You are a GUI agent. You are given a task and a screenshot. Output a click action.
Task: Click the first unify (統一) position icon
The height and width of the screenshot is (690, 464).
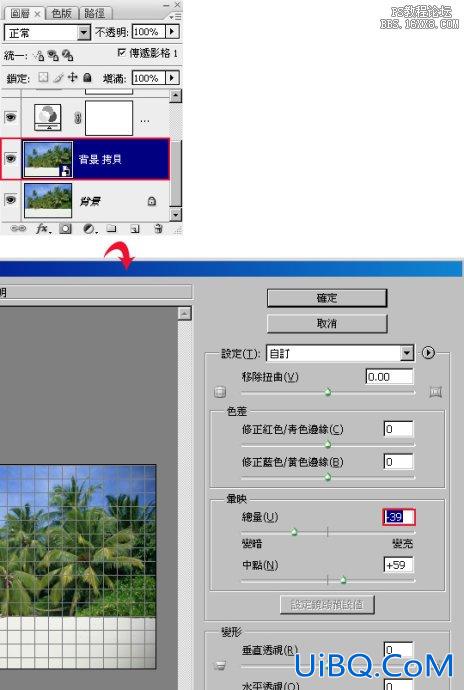(x=39, y=55)
